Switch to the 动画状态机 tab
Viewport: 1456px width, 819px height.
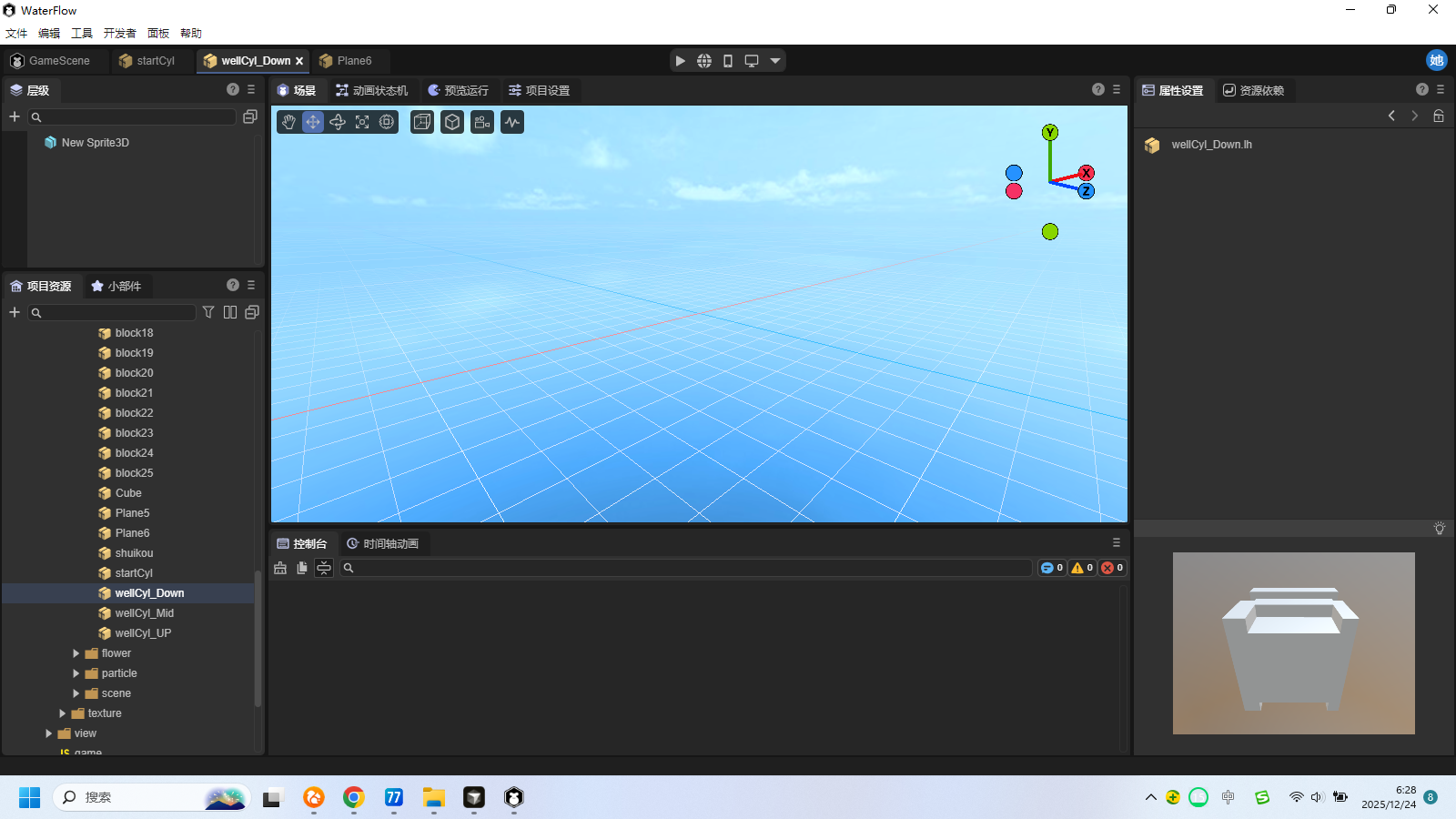[371, 90]
